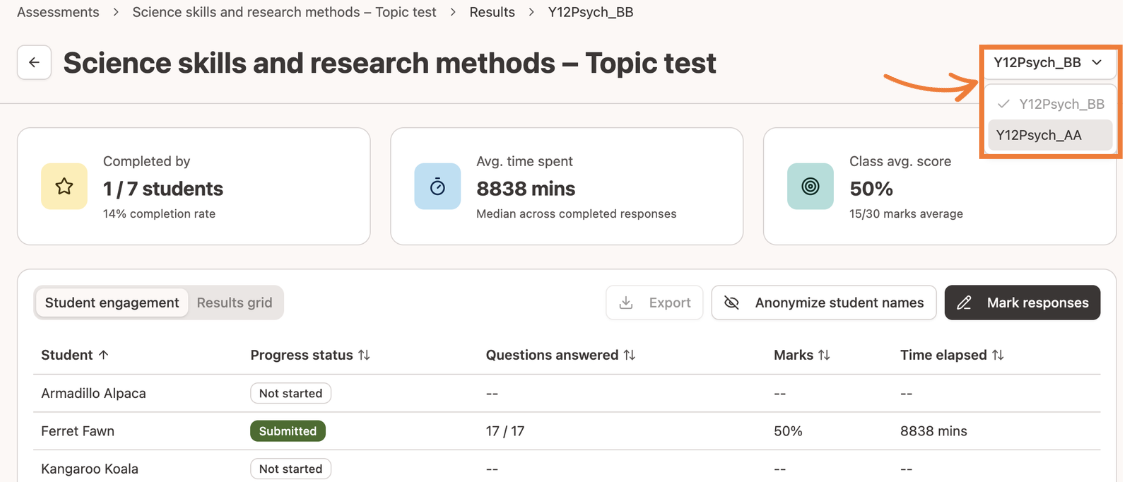The height and width of the screenshot is (482, 1132).
Task: Open the topic test breadcrumb link
Action: click(x=284, y=12)
